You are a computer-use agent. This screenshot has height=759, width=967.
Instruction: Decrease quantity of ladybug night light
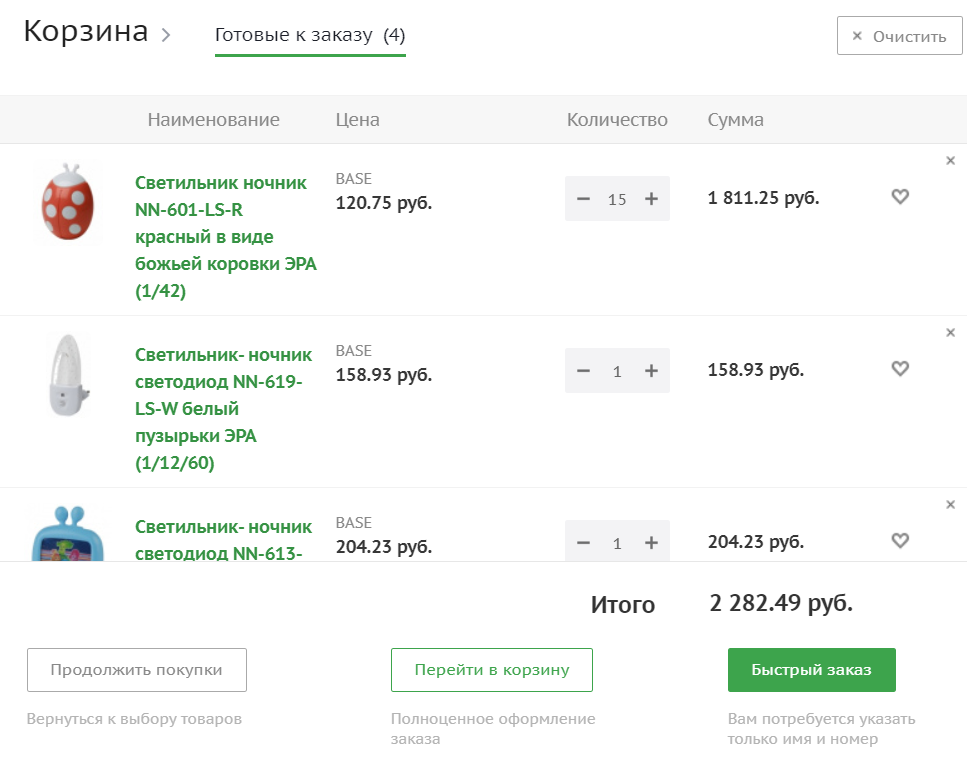click(584, 199)
